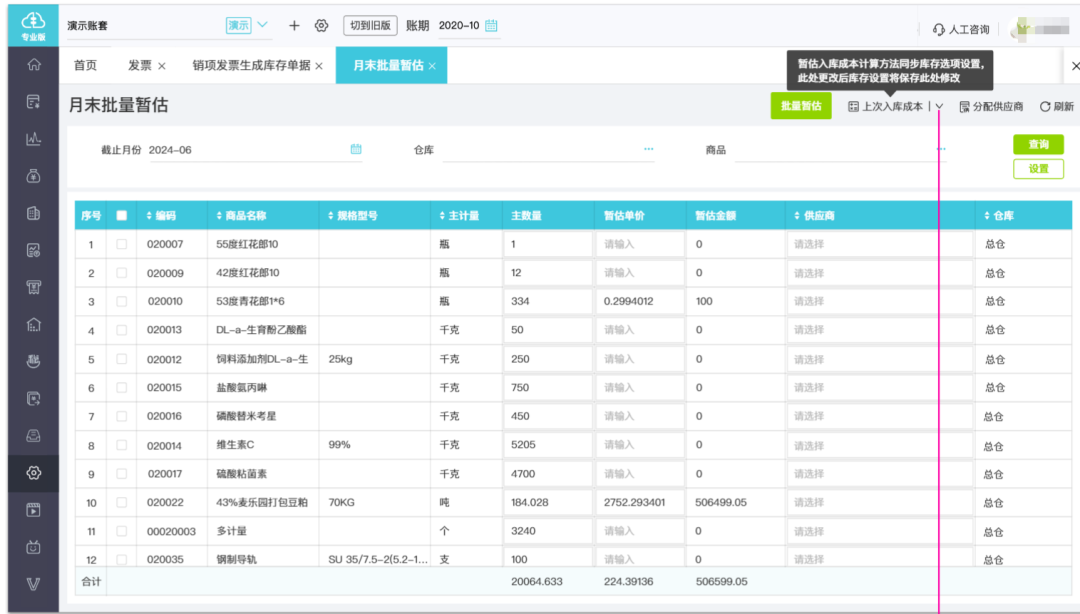Click the 人工咨询 headset icon
The width and height of the screenshot is (1080, 614).
[937, 29]
